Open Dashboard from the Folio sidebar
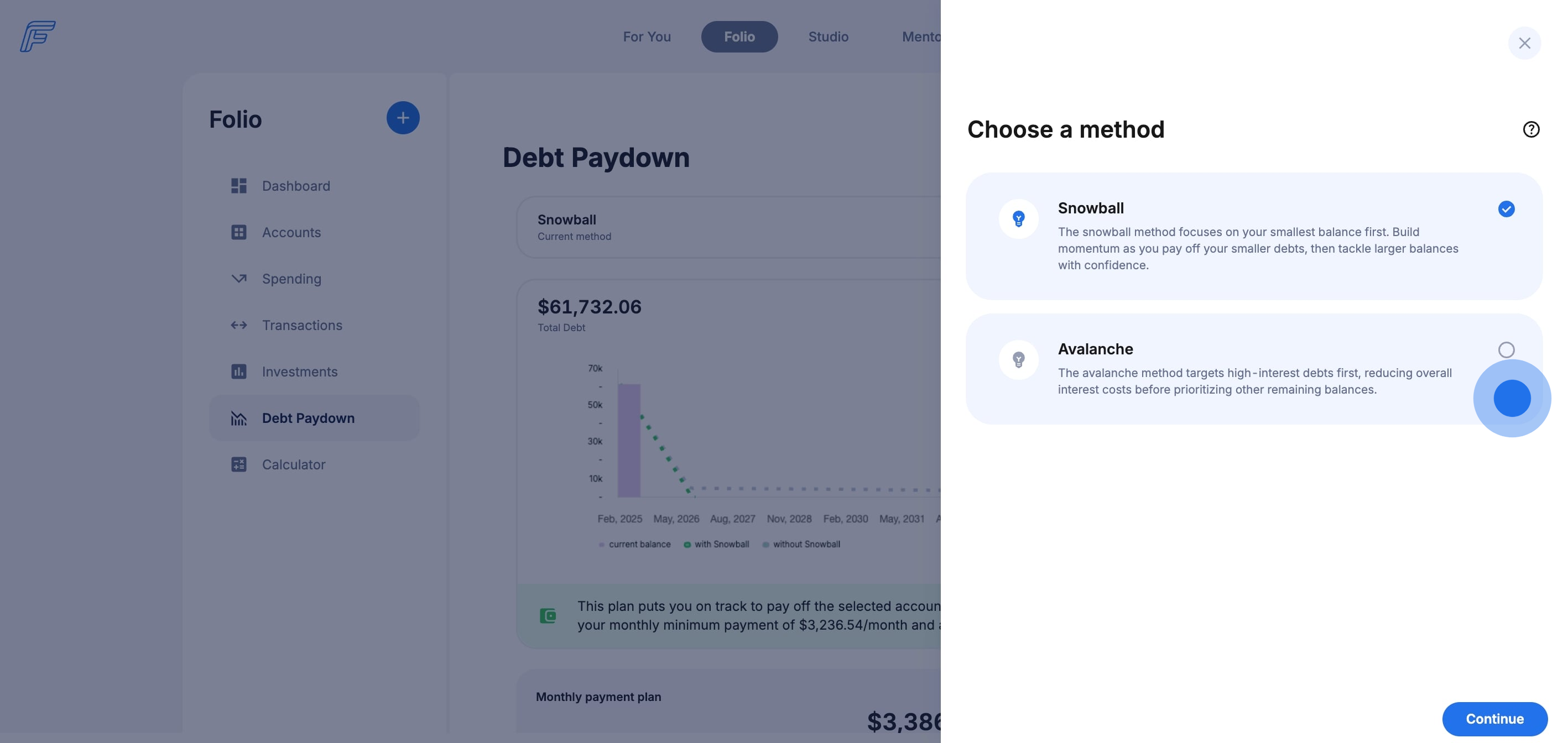 click(x=296, y=186)
